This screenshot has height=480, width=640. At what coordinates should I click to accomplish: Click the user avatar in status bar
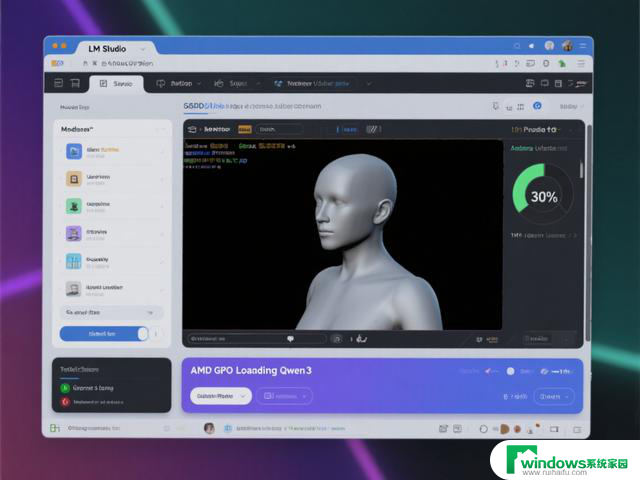point(209,428)
